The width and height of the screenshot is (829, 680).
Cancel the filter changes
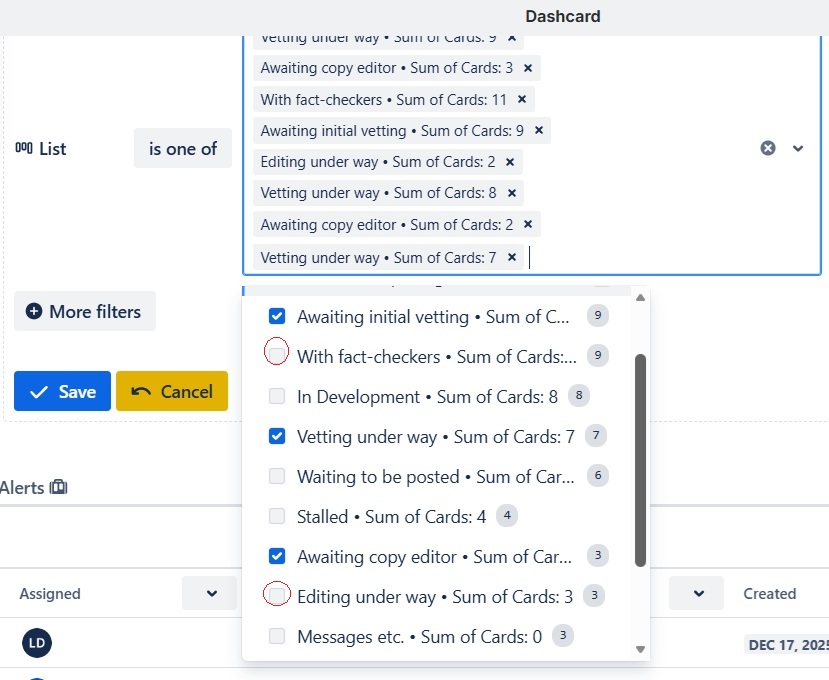[172, 391]
